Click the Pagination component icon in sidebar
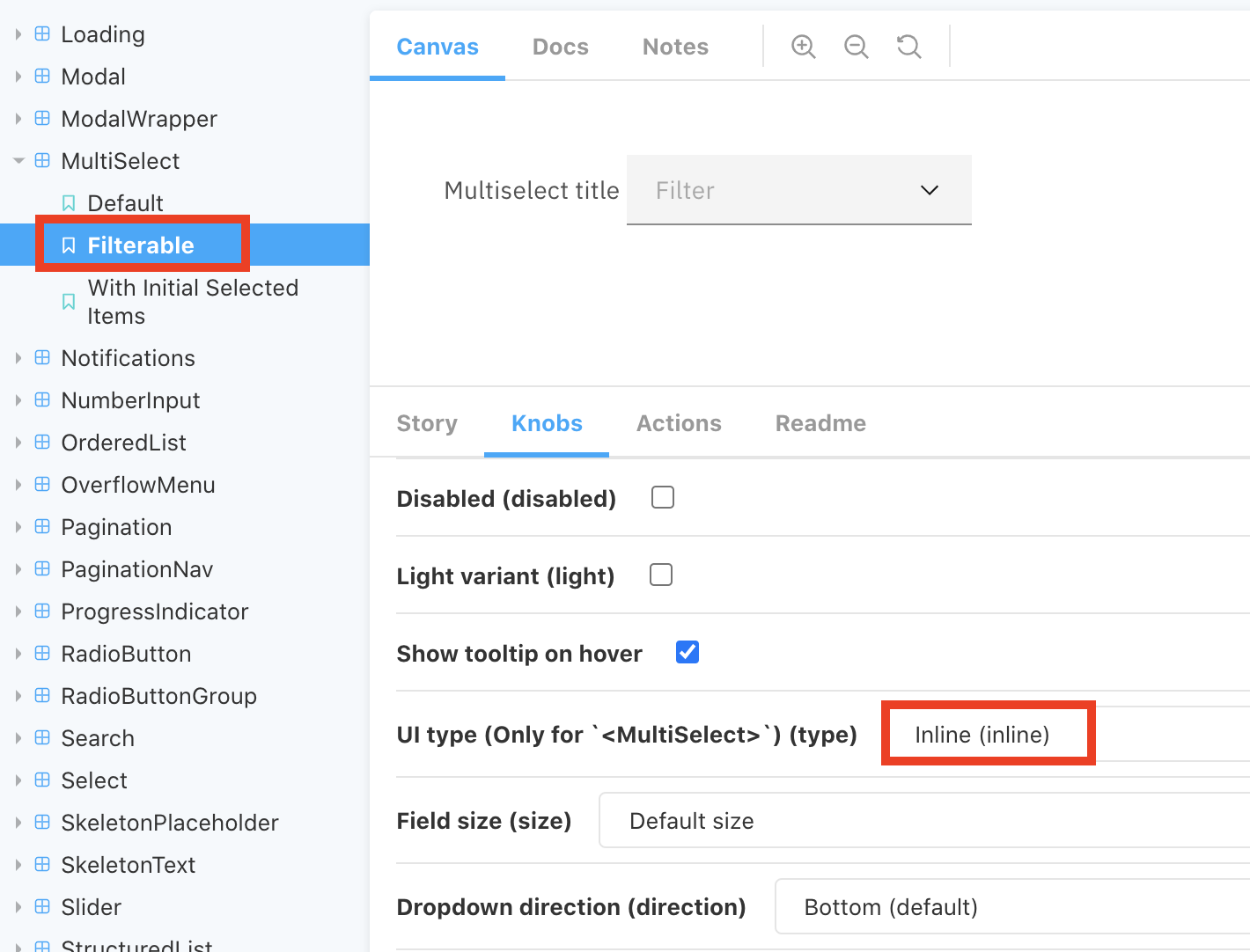 (x=42, y=526)
